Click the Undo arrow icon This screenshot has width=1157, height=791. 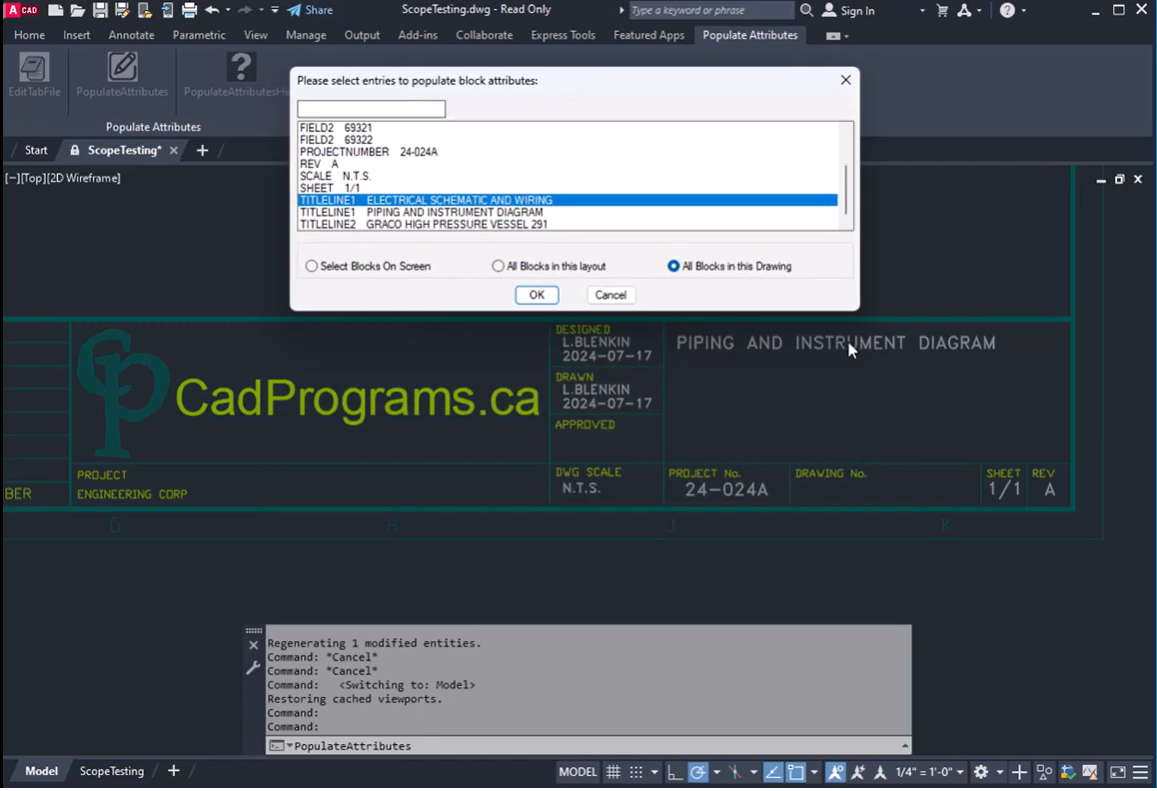pos(212,10)
